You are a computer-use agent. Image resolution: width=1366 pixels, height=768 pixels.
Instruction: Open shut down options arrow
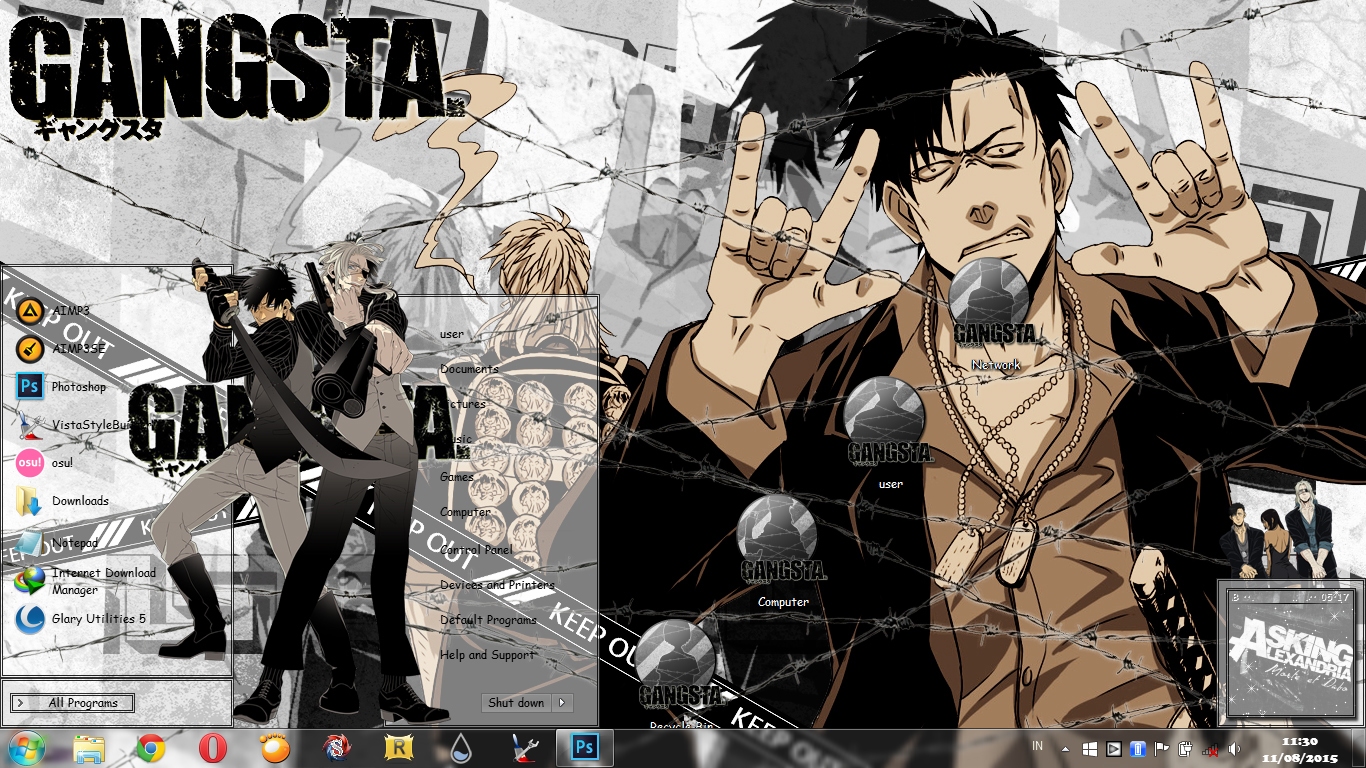pos(563,703)
